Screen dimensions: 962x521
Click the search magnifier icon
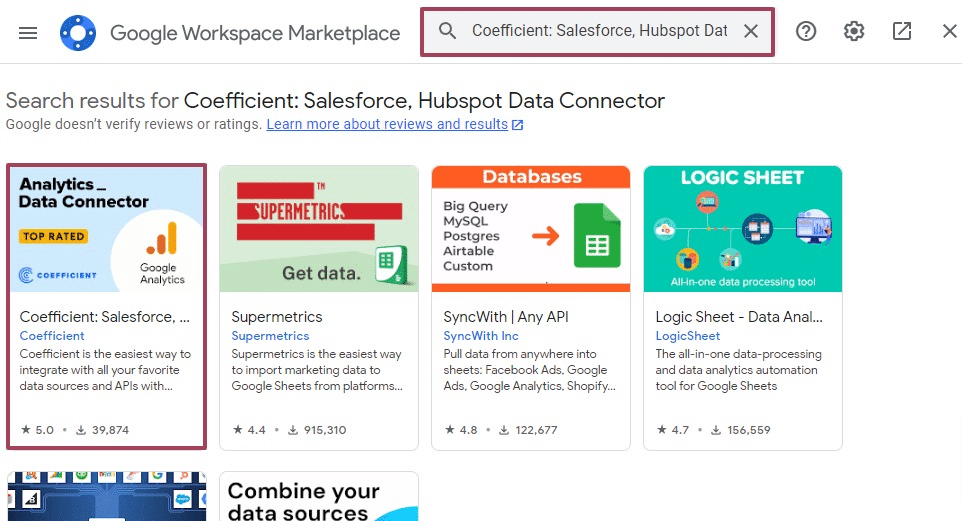(448, 31)
